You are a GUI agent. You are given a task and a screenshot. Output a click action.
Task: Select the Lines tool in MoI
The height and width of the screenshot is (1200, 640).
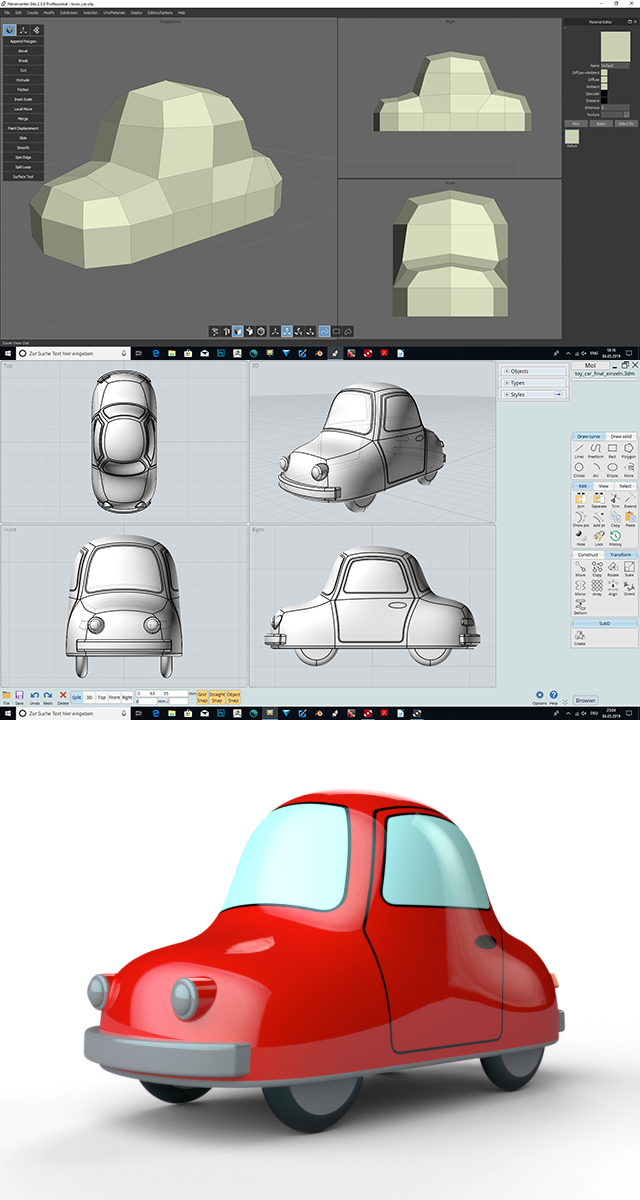tap(579, 452)
